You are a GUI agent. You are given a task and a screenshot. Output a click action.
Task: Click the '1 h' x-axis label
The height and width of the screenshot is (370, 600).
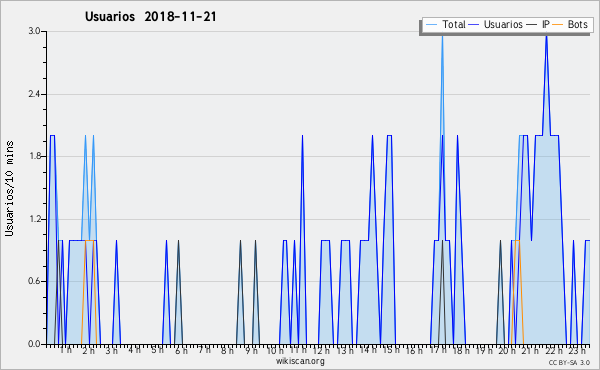click(x=66, y=350)
